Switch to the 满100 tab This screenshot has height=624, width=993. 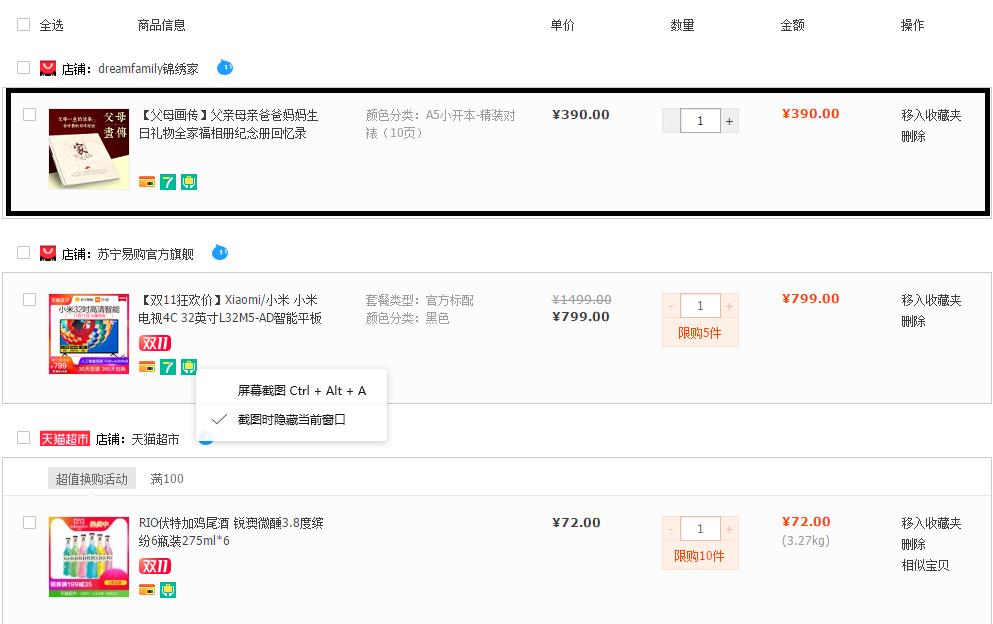[167, 479]
